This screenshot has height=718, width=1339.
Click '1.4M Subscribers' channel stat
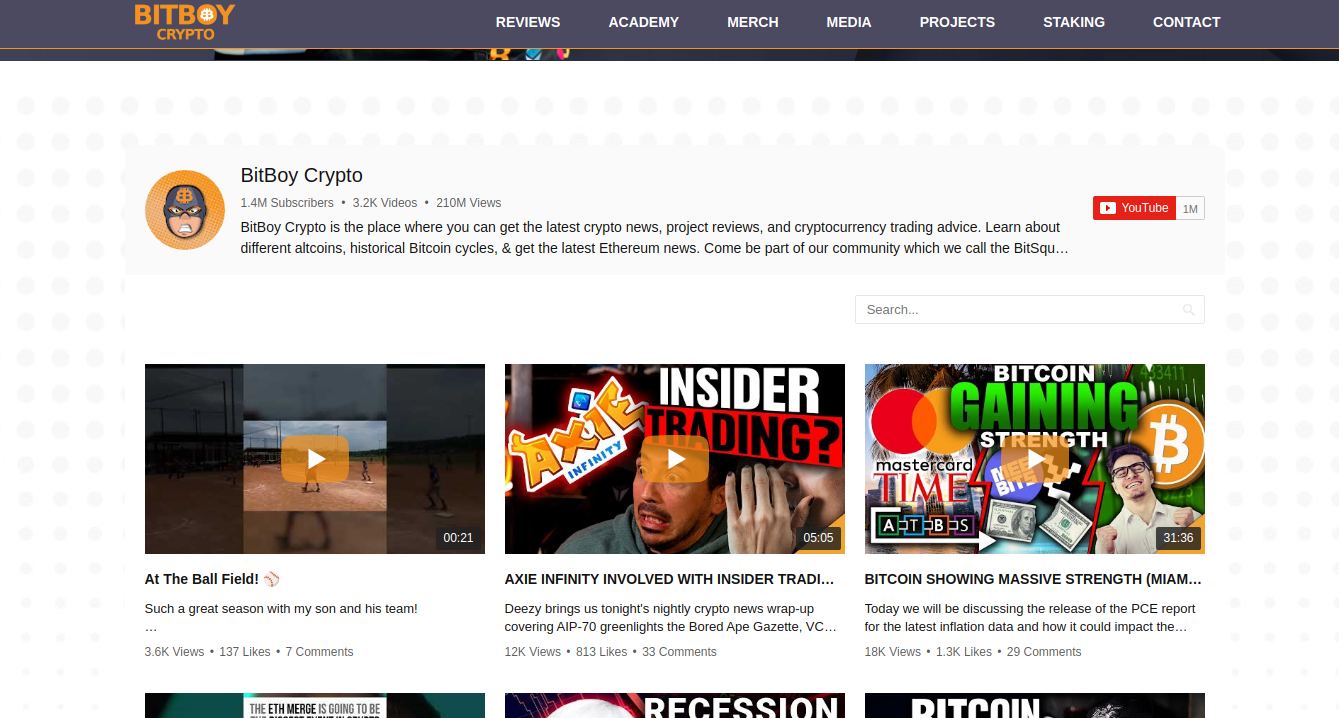point(287,203)
